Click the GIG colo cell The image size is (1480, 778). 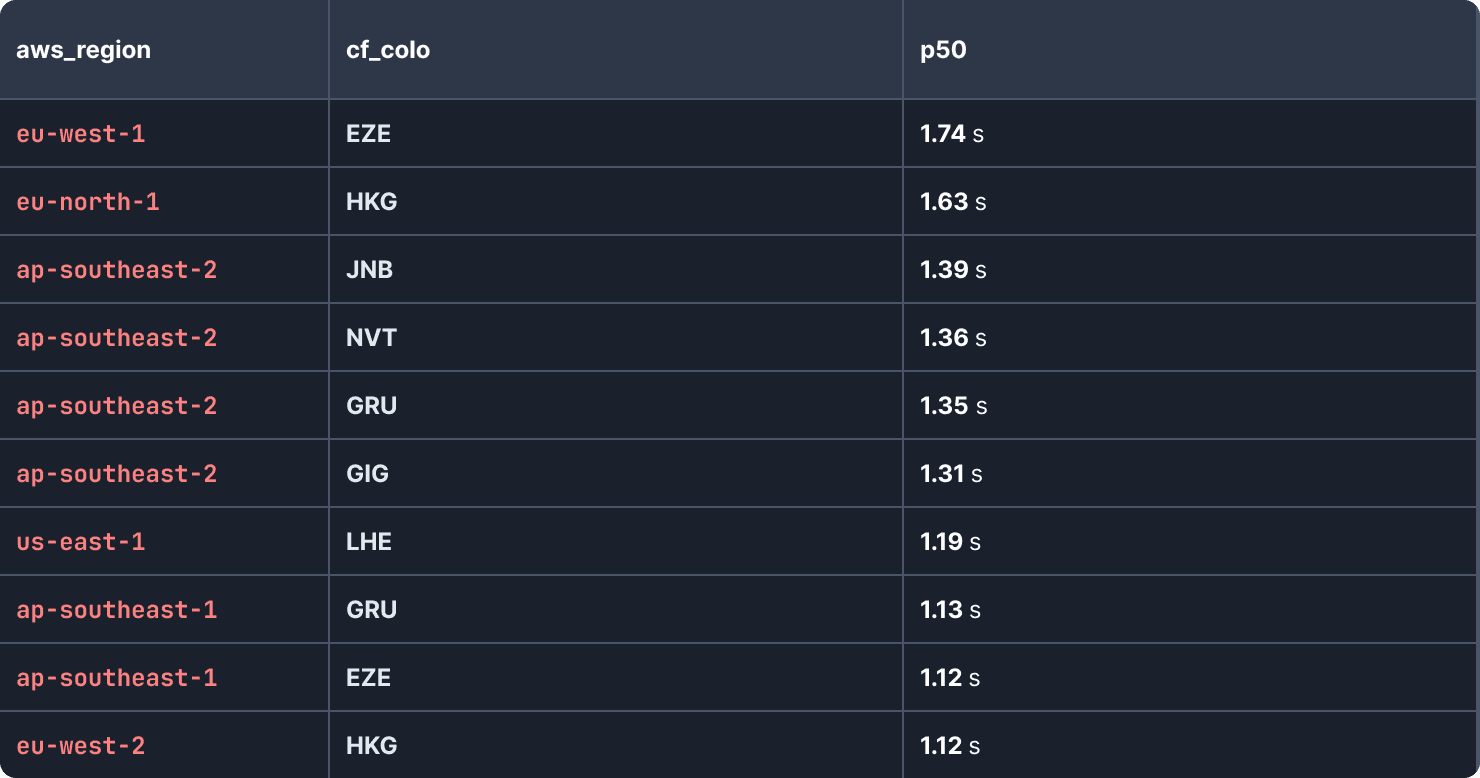coord(367,474)
